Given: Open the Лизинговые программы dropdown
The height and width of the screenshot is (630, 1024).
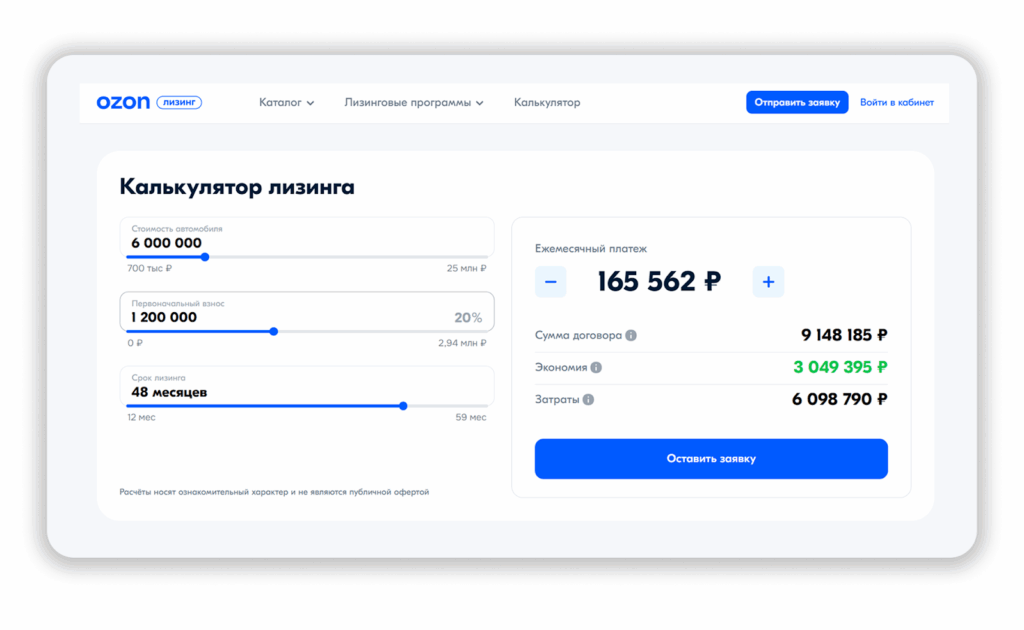Looking at the screenshot, I should (x=413, y=103).
